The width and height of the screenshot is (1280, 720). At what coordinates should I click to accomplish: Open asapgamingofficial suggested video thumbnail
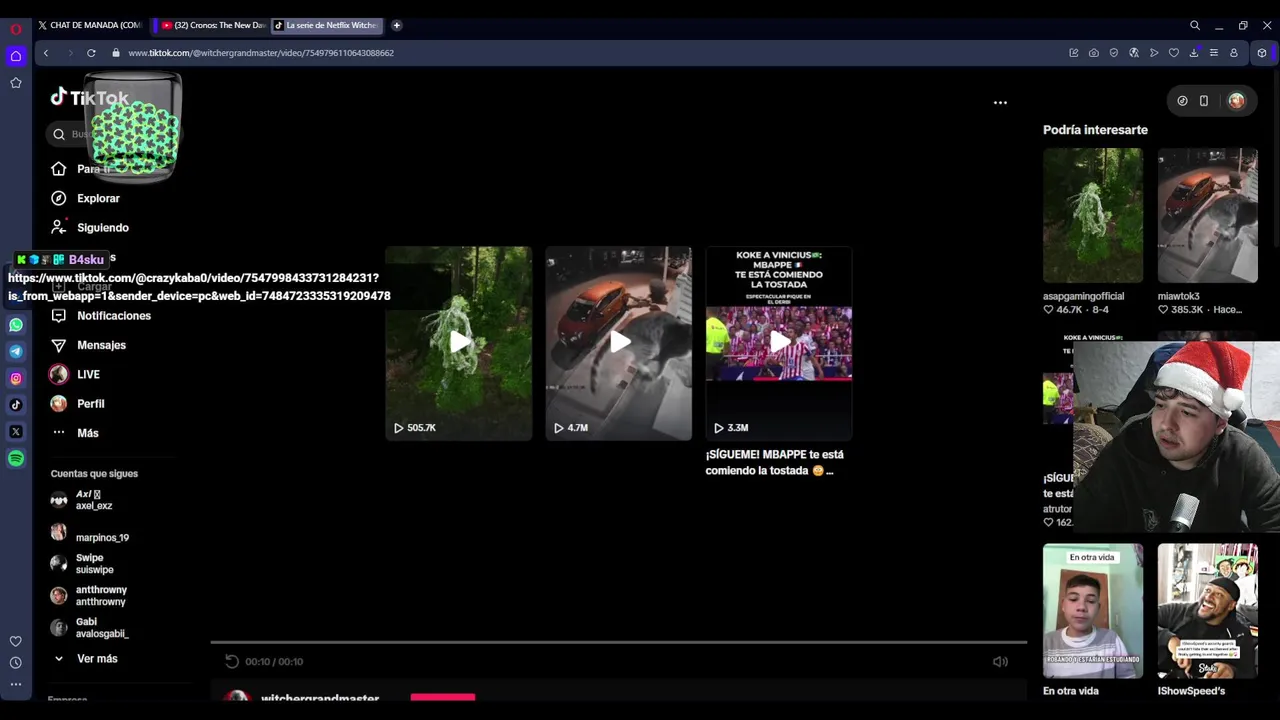[1093, 215]
